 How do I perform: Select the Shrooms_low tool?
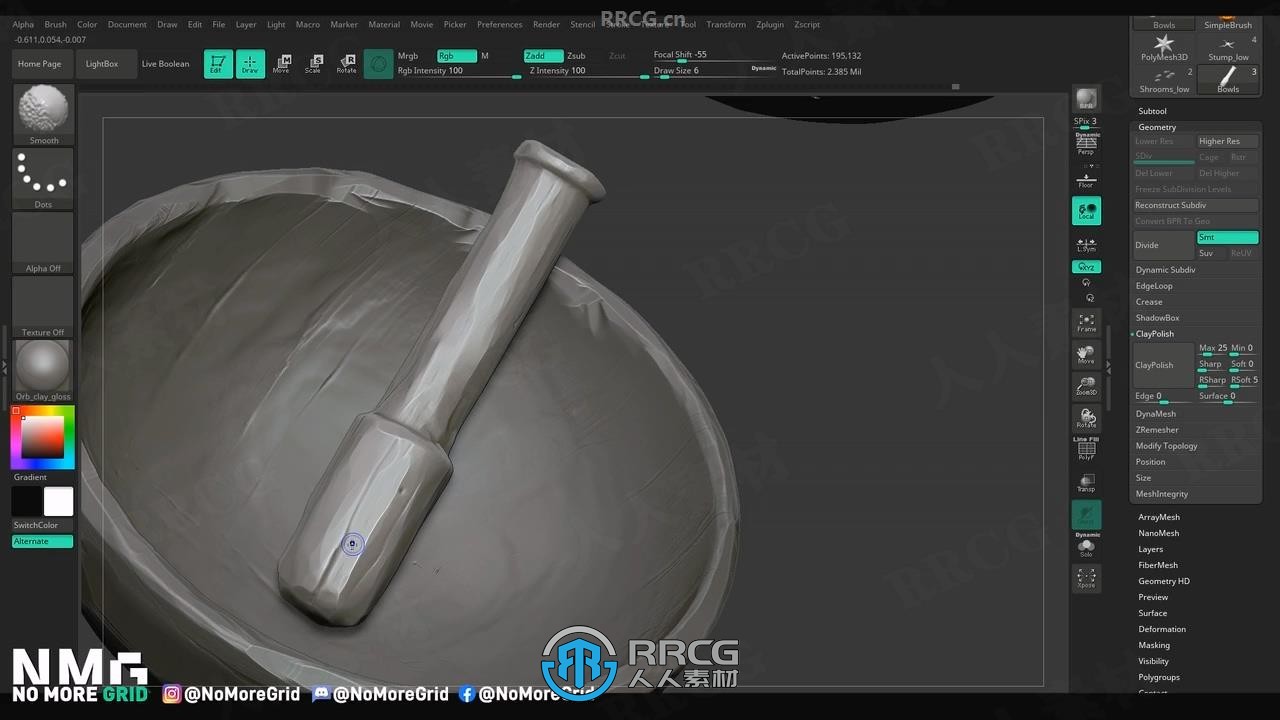pyautogui.click(x=1164, y=80)
